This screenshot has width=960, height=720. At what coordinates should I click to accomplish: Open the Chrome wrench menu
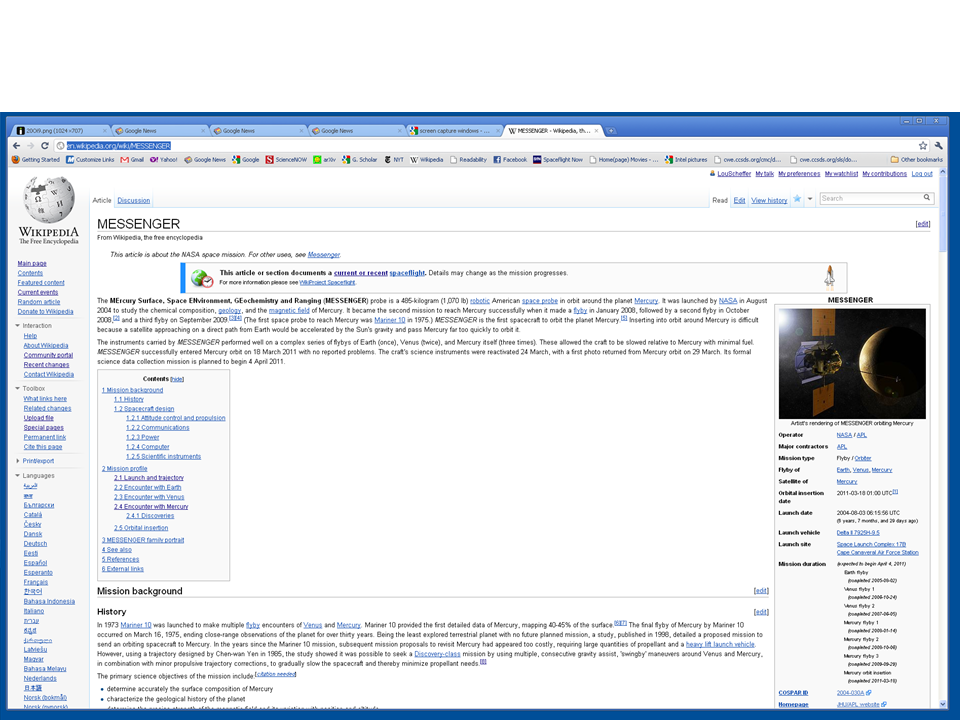(939, 146)
